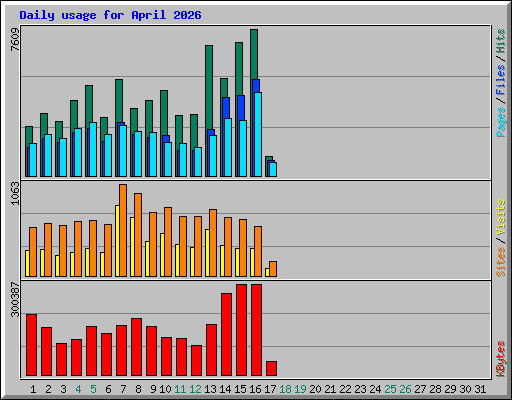Click the 'Daily usage for April 2026' title
Screen dimensions: 512x400
tap(110, 15)
